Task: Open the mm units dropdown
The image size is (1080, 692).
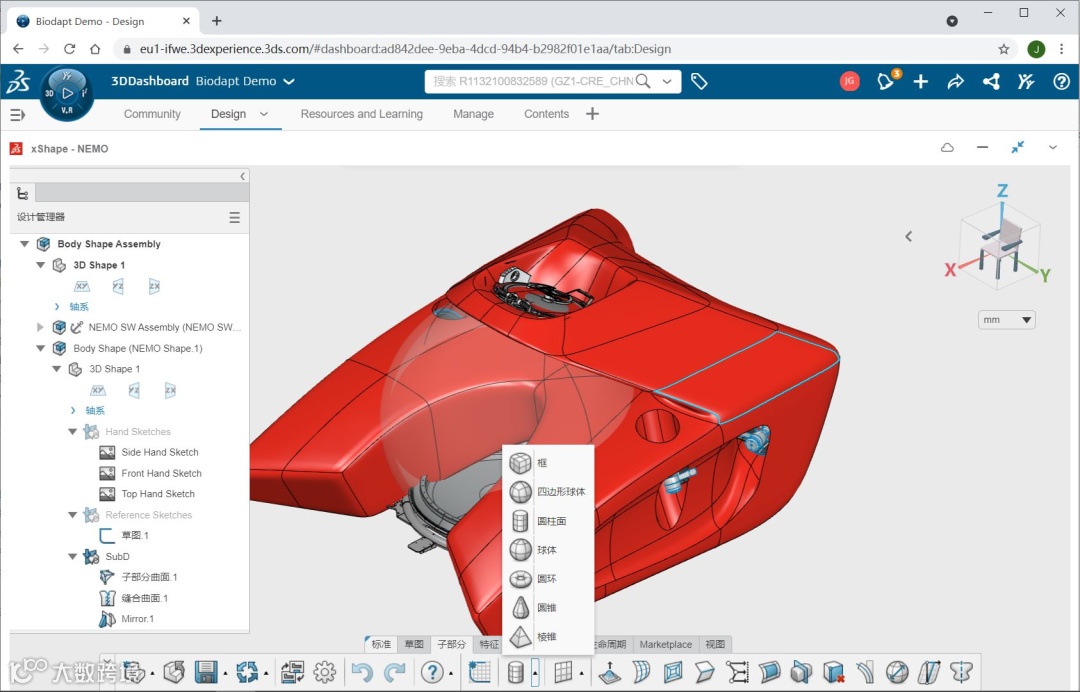Action: (x=1006, y=319)
